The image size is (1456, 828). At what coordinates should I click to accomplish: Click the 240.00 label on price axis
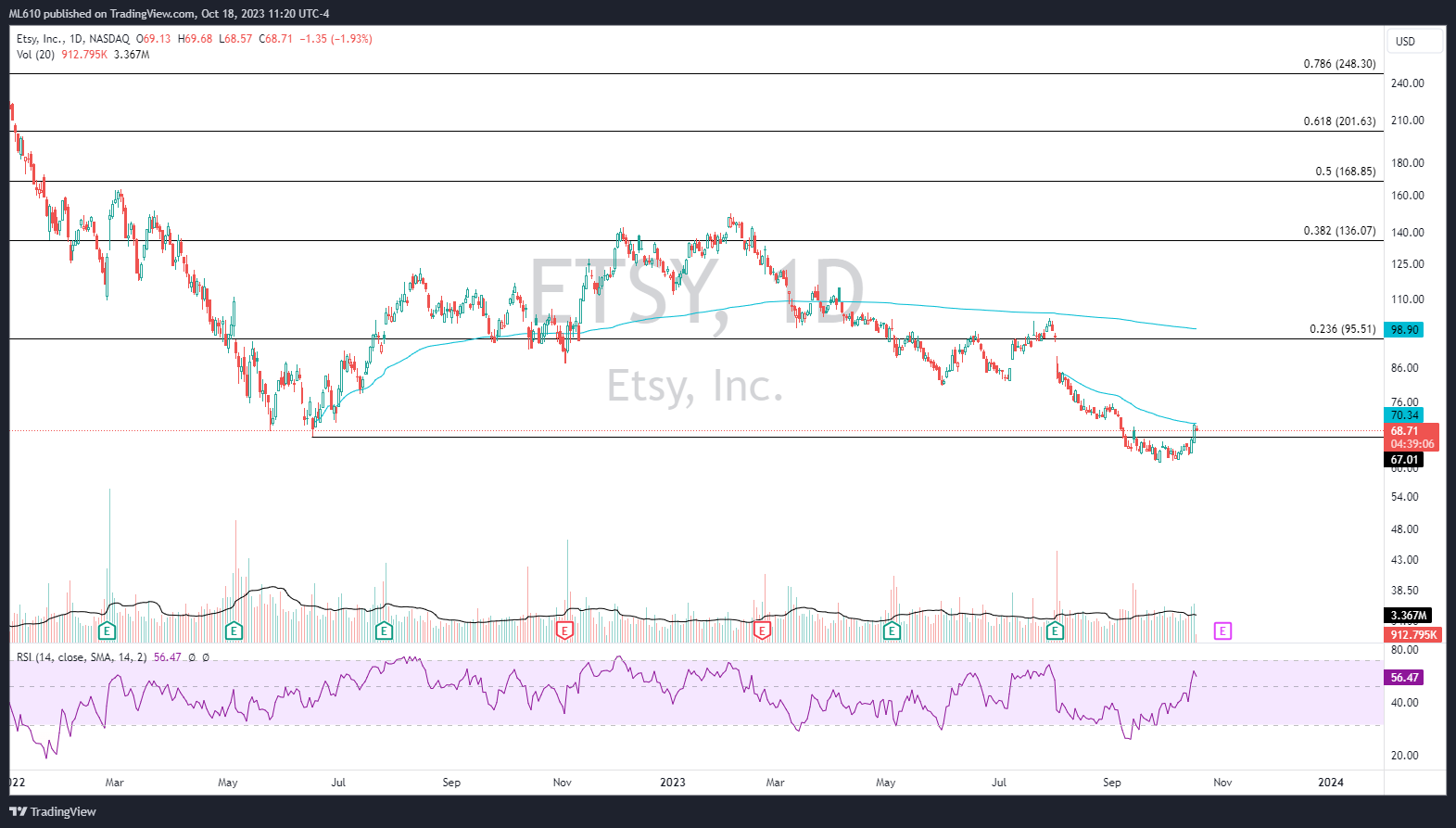tap(1408, 83)
